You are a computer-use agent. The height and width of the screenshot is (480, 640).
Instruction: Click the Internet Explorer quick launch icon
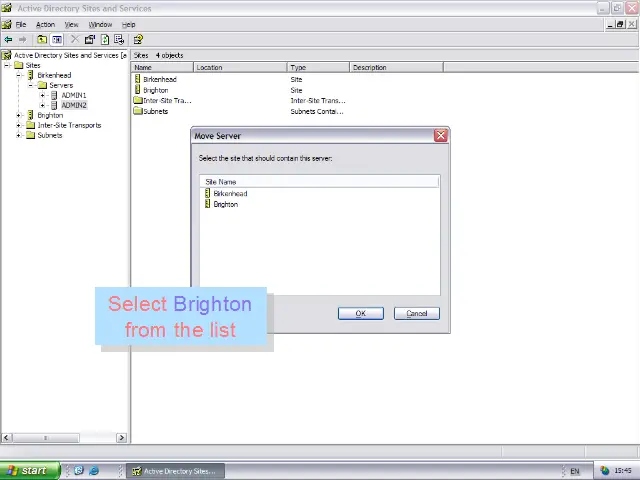point(94,471)
